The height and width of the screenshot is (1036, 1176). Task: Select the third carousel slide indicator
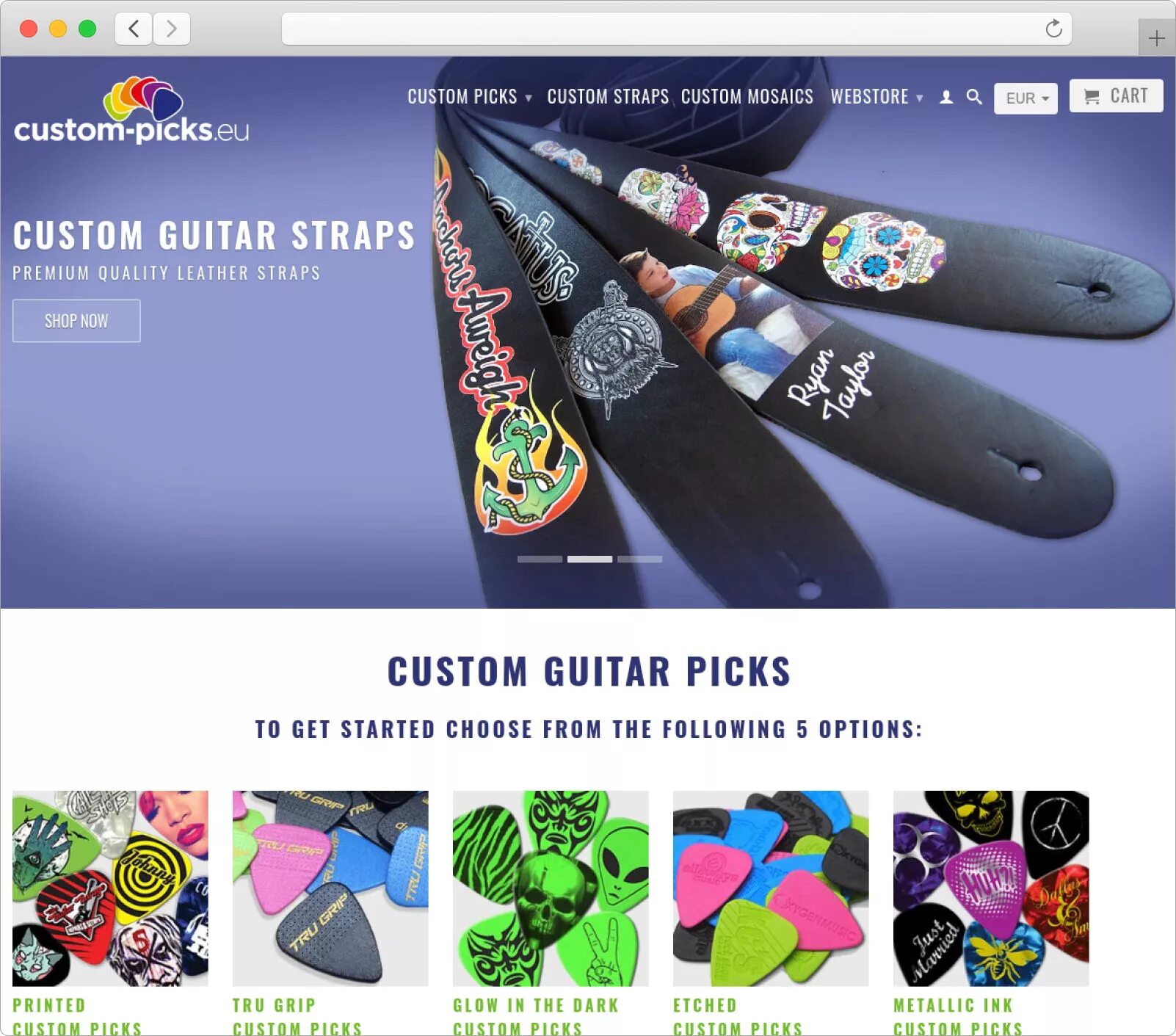tap(639, 559)
